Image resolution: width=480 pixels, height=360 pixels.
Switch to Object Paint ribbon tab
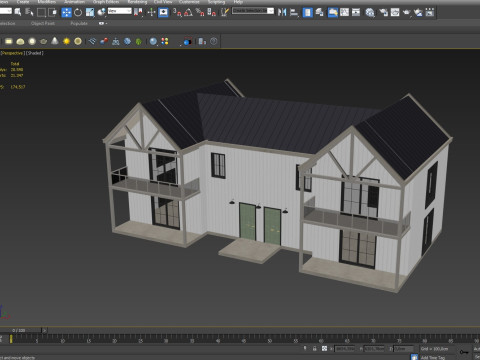point(43,23)
